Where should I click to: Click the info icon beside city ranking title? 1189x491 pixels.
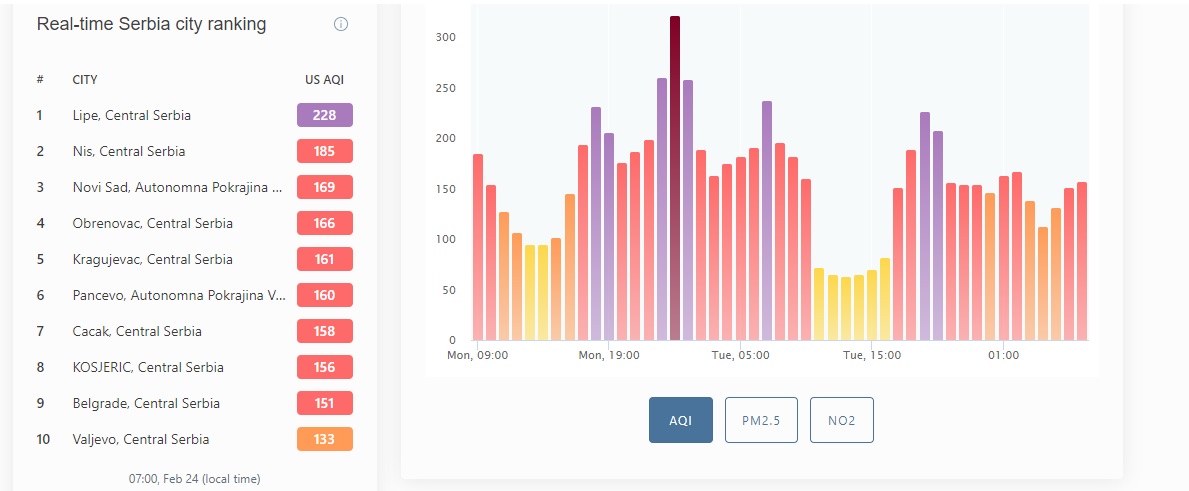[340, 24]
